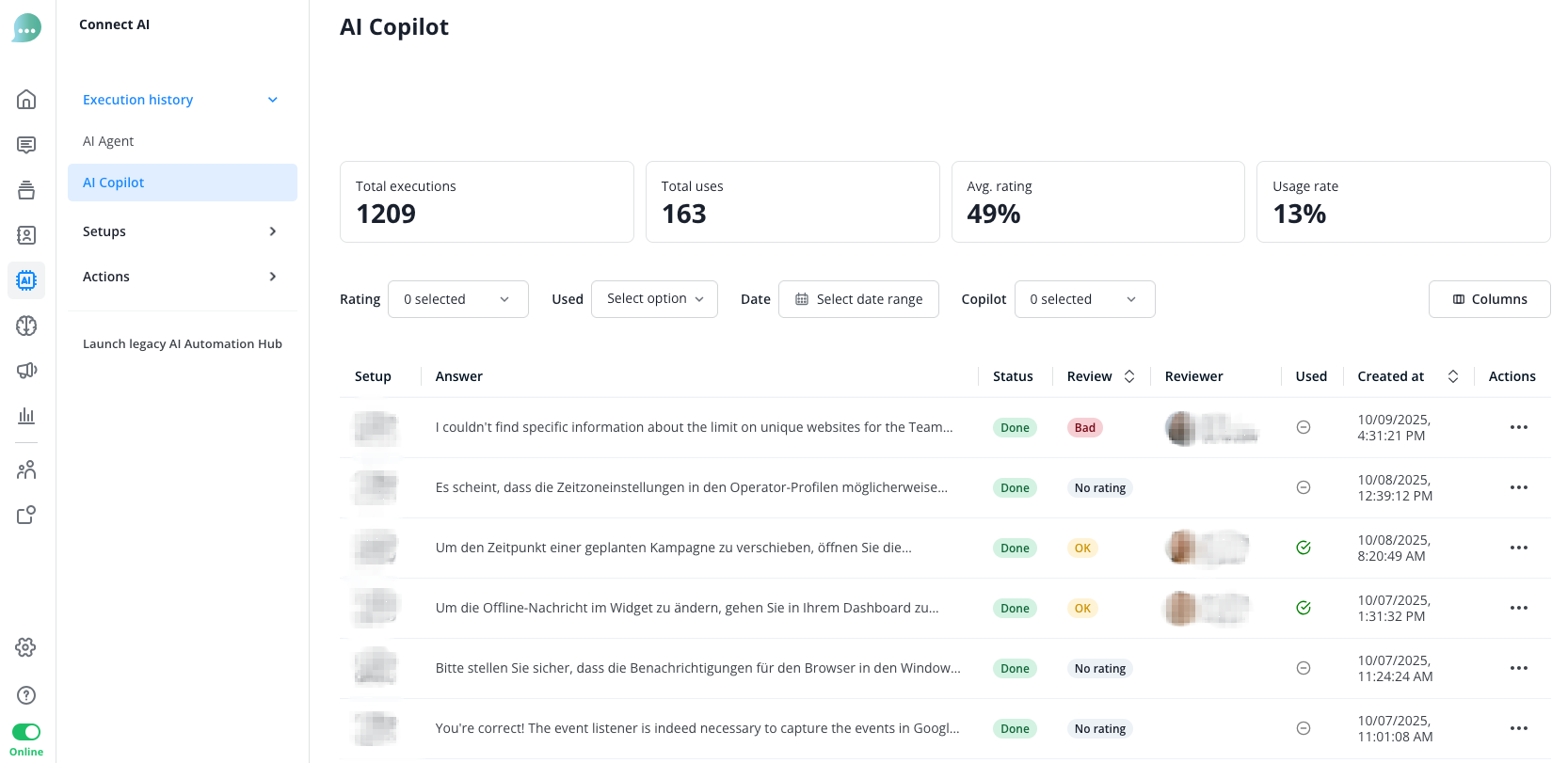
Task: Open the Home icon in sidebar
Action: [x=26, y=100]
